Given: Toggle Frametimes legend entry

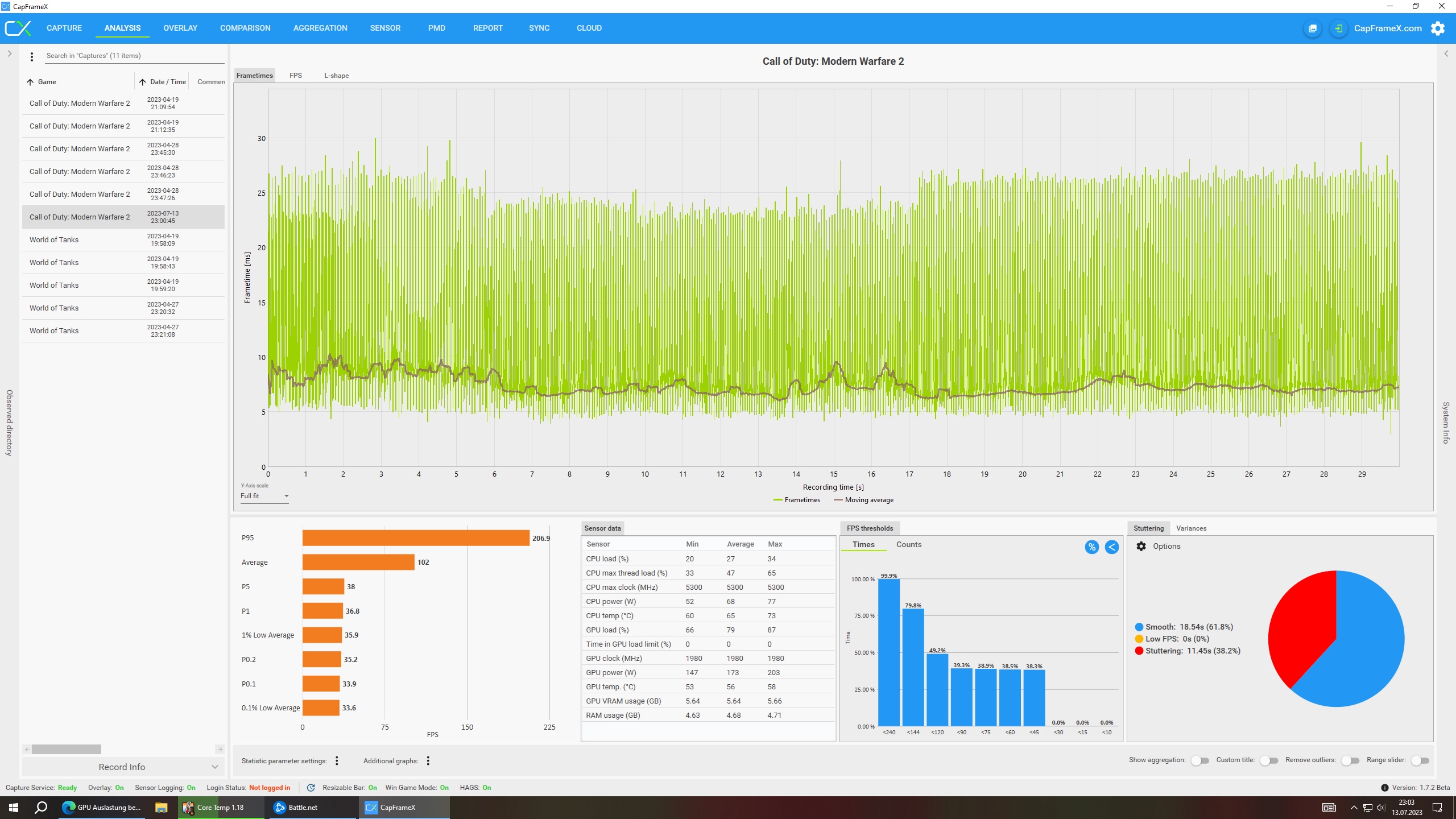Looking at the screenshot, I should tap(797, 500).
